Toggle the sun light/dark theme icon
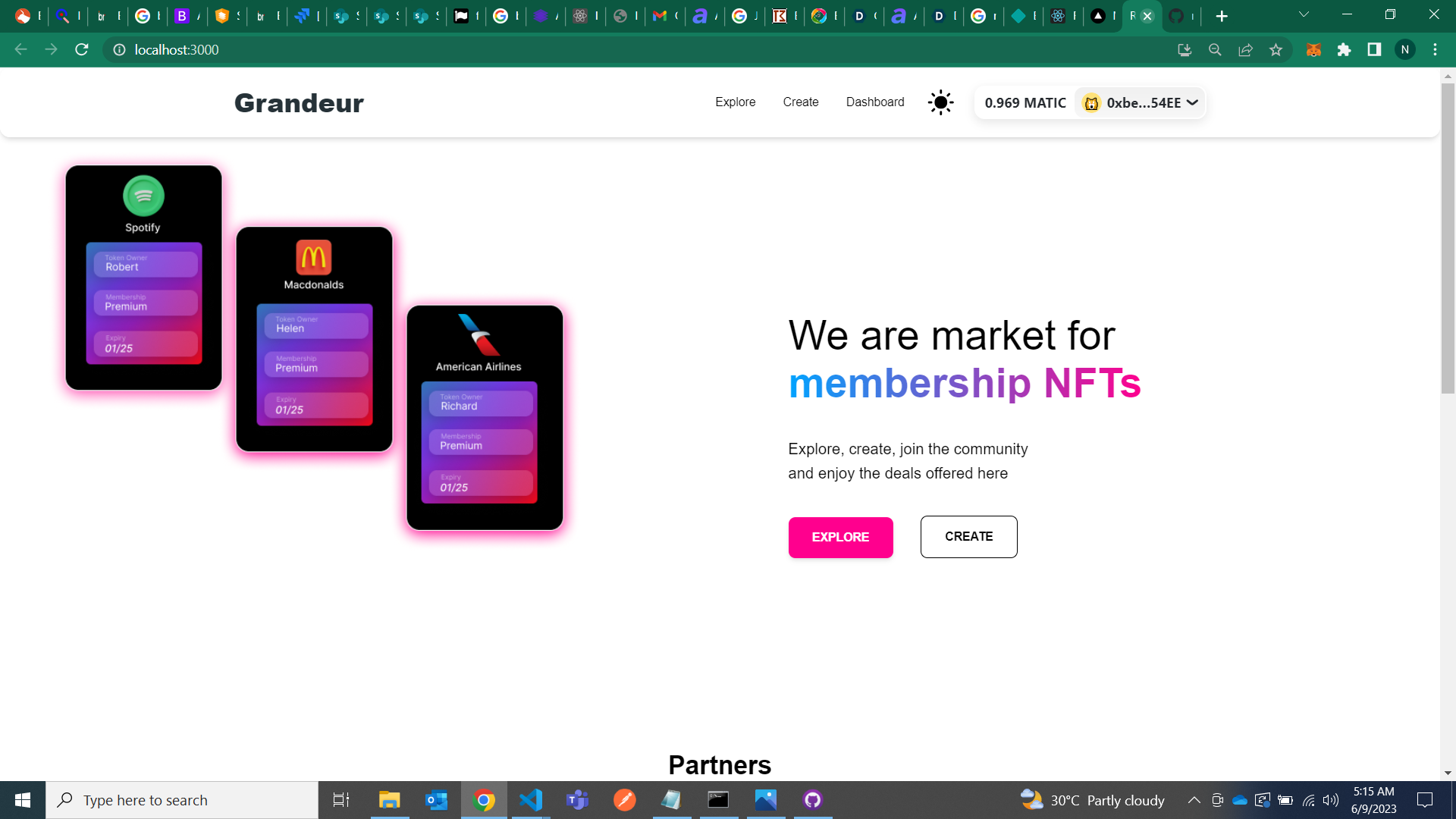1456x819 pixels. (940, 102)
